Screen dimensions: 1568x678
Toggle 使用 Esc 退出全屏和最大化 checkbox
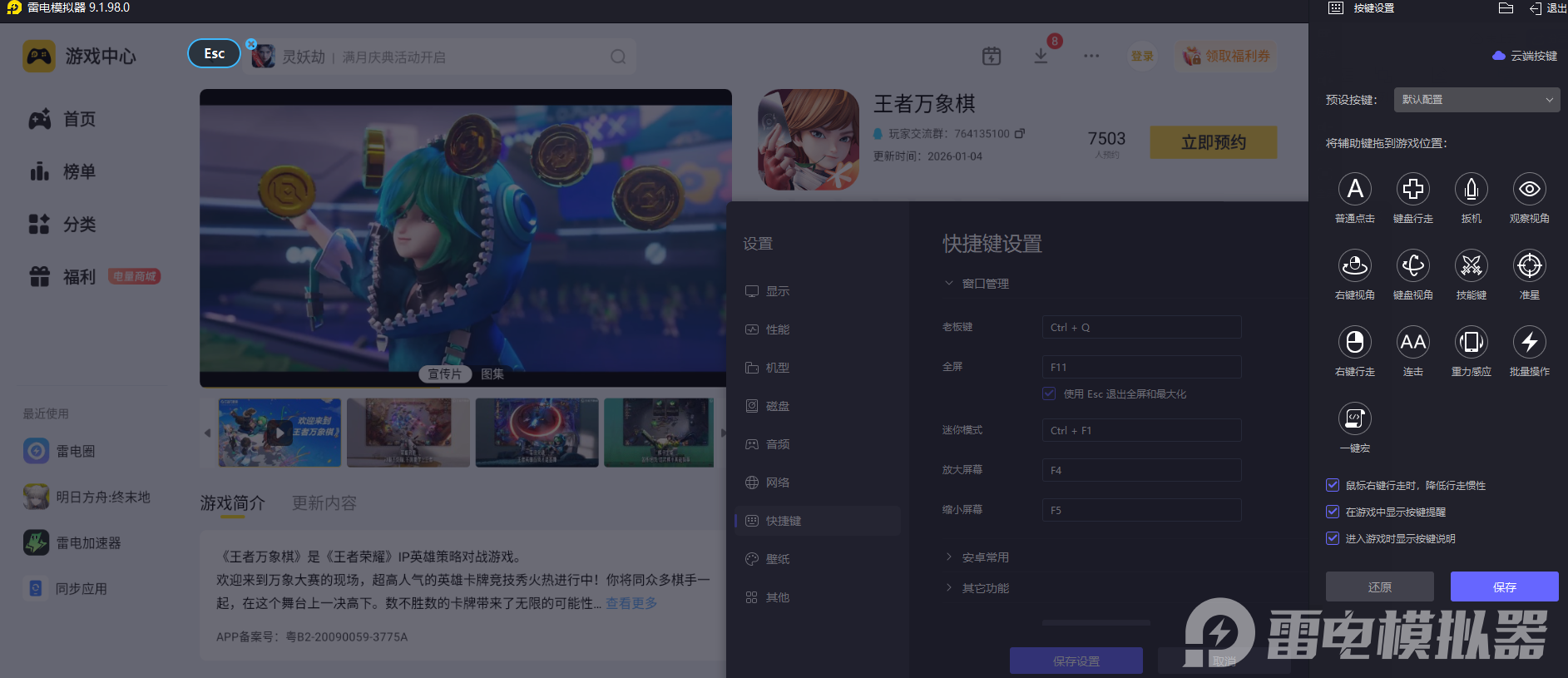click(x=1050, y=393)
